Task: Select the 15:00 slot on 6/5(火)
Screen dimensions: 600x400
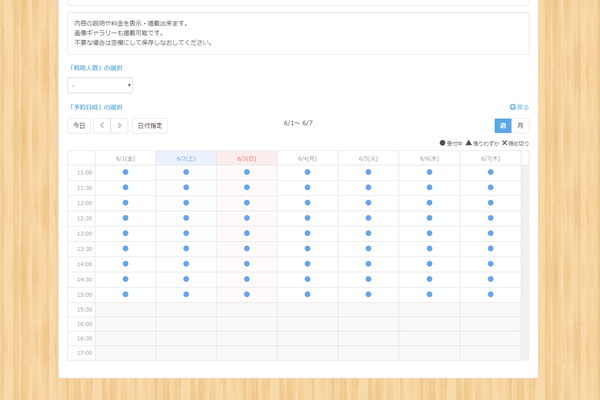Action: click(369, 294)
